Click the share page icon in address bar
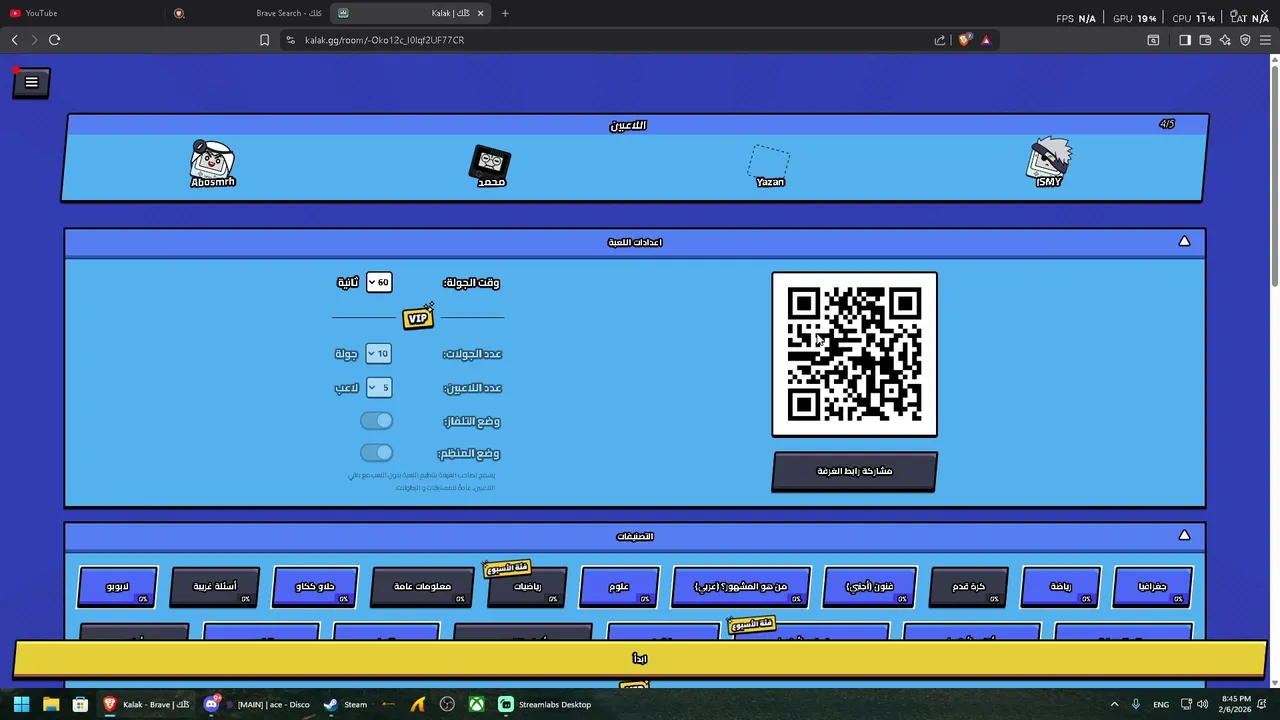Screen dimensions: 1280x720 click(x=940, y=40)
